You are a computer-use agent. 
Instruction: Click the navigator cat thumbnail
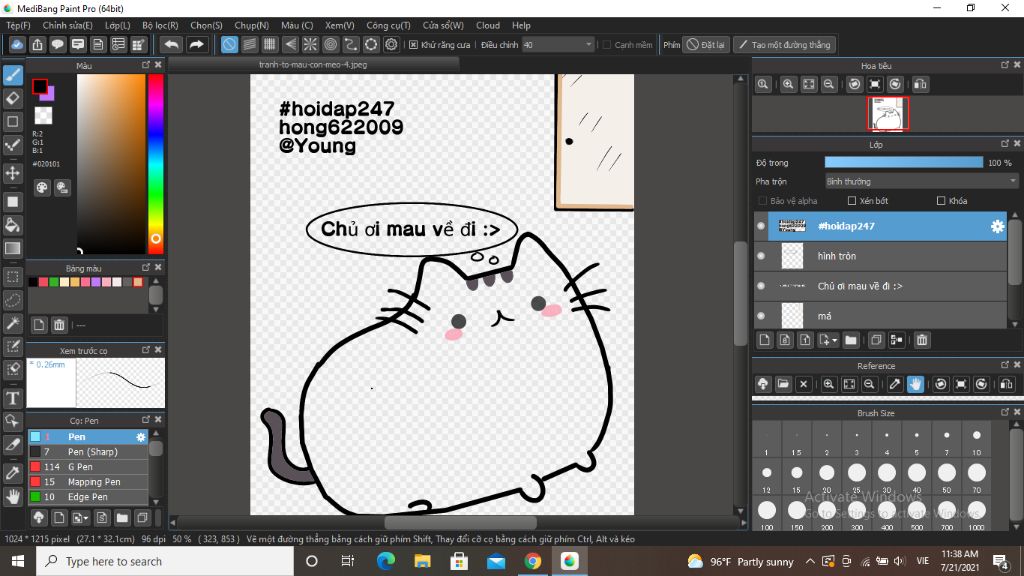pyautogui.click(x=888, y=114)
